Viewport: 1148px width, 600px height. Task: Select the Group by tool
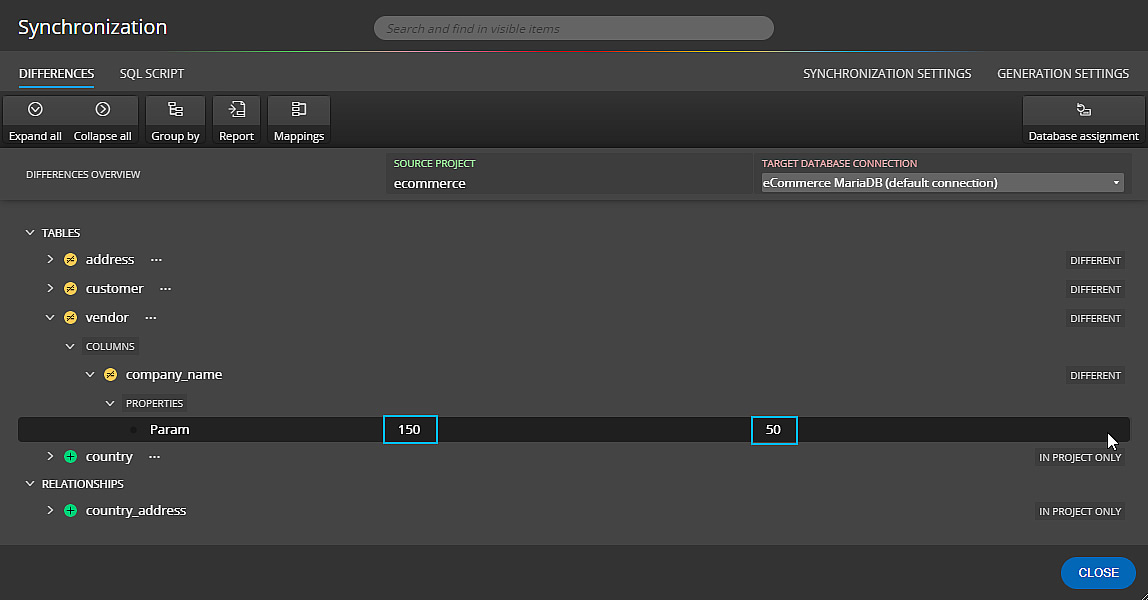click(x=175, y=109)
